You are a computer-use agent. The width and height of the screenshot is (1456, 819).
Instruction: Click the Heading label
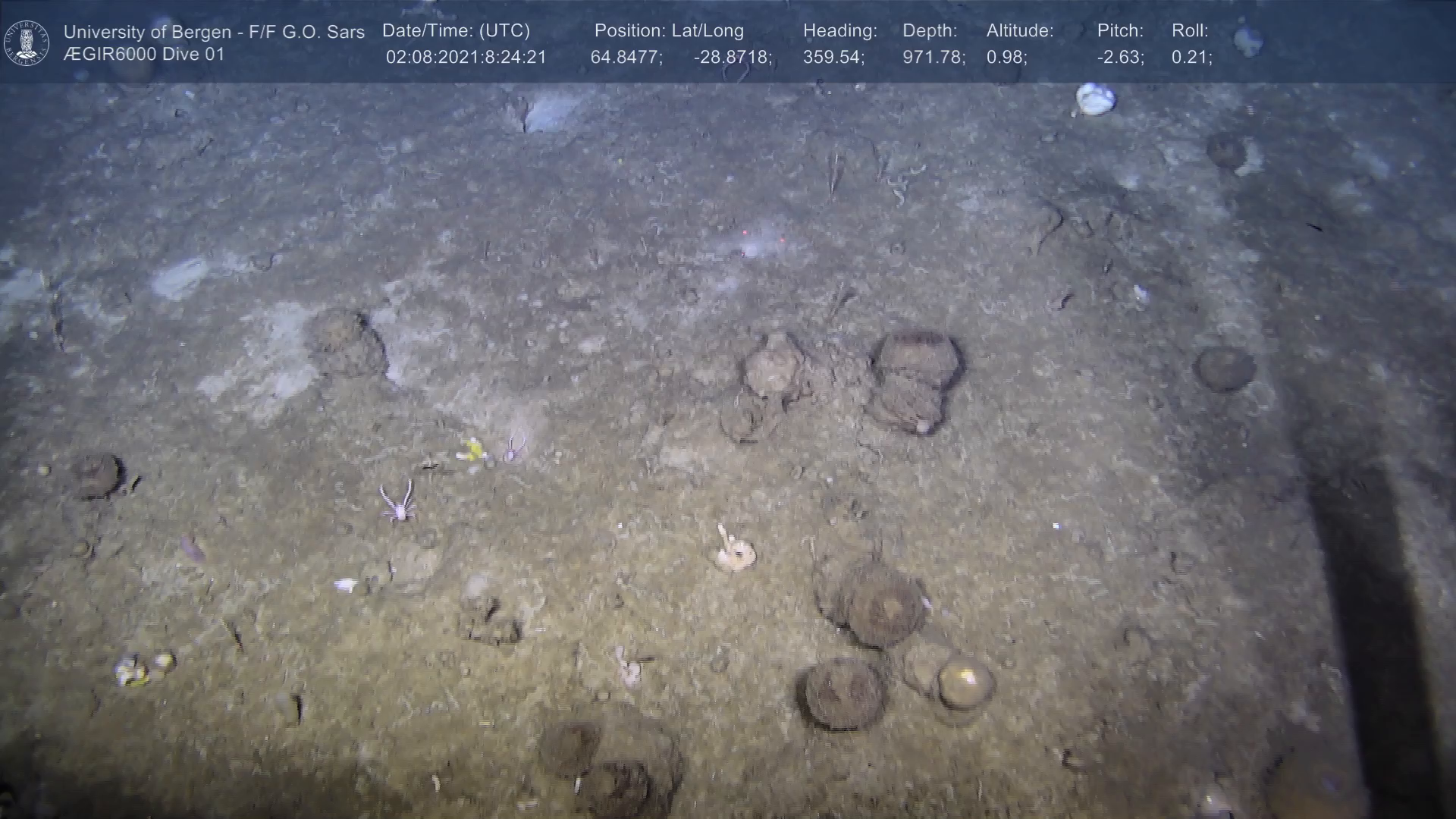[x=839, y=31]
